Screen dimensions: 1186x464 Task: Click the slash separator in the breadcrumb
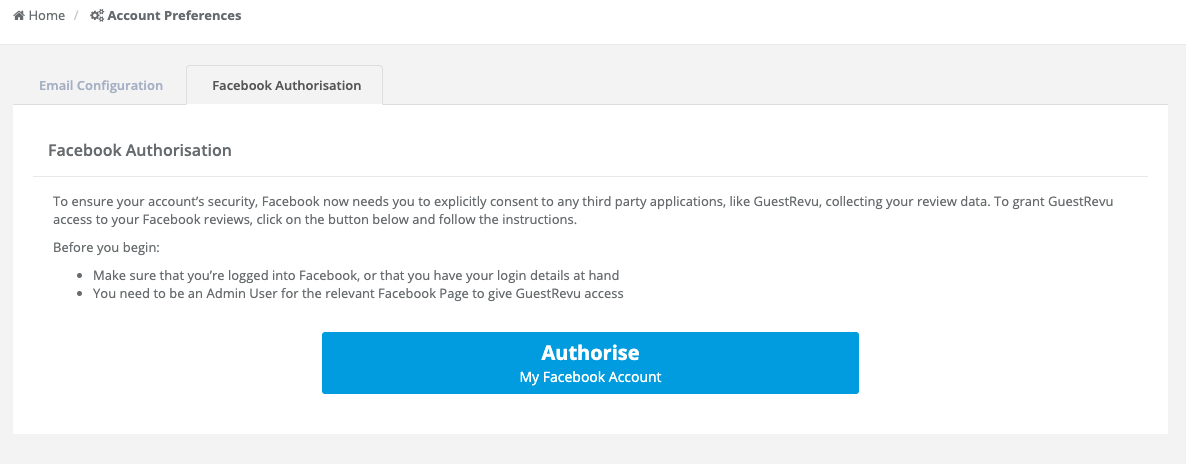(76, 15)
